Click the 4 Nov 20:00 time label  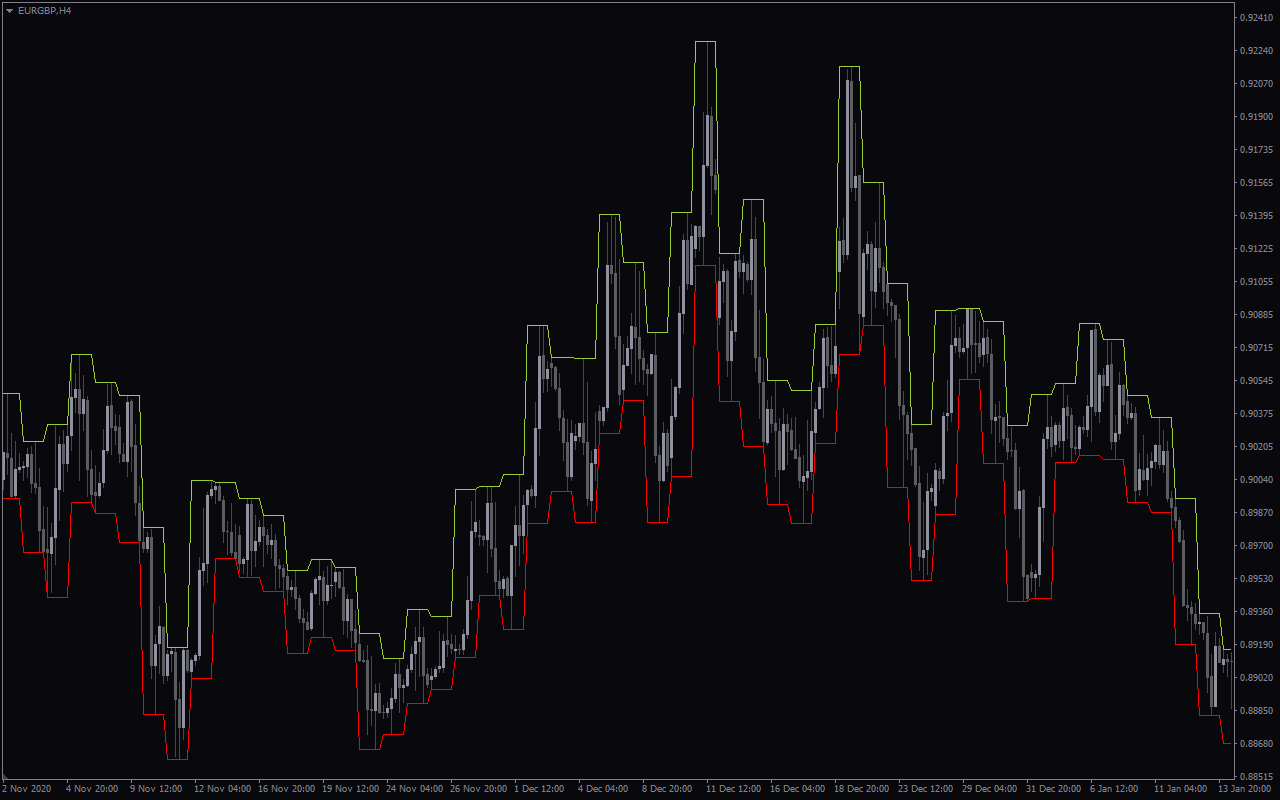93,788
